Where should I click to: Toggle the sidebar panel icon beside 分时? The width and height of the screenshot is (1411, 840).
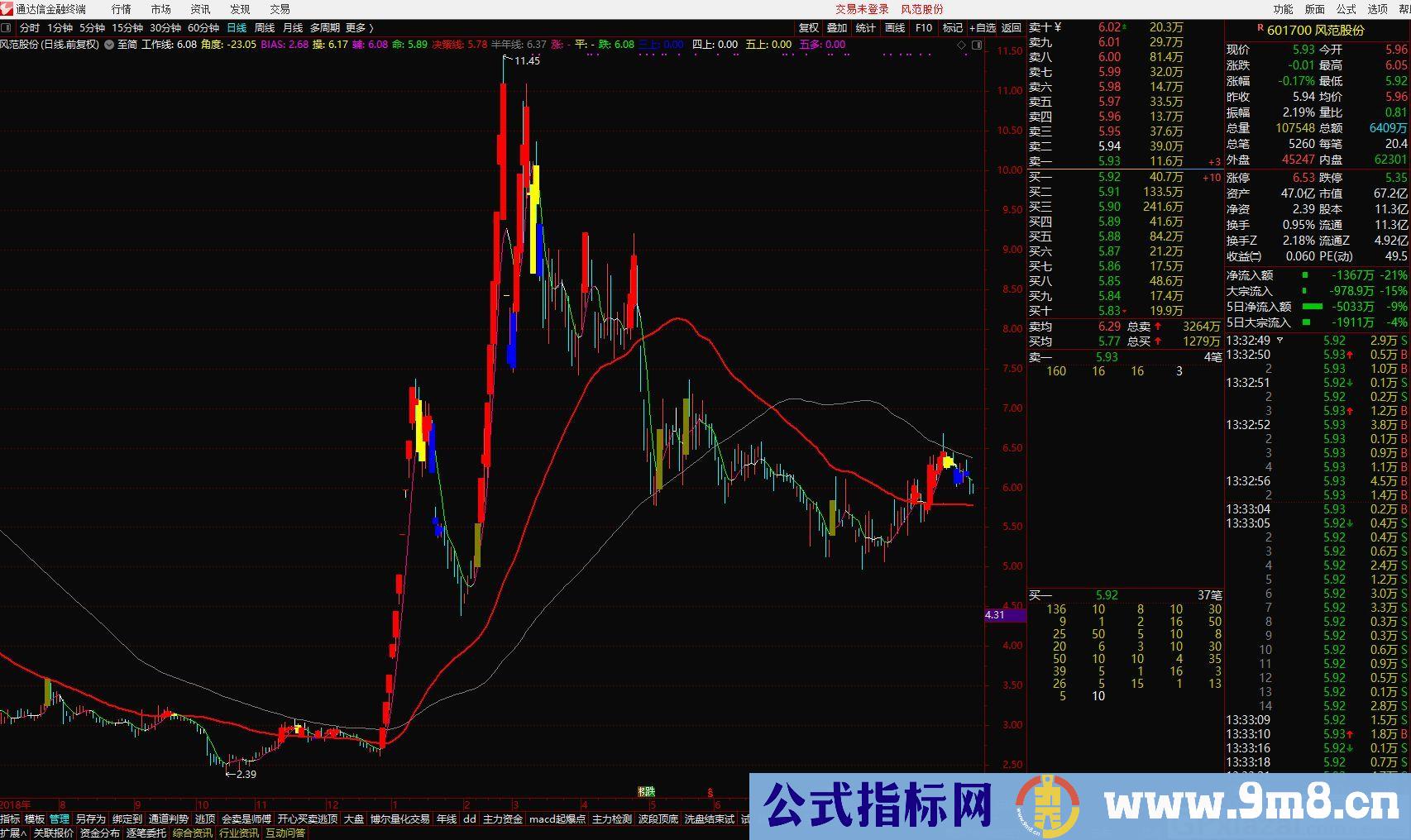point(7,28)
